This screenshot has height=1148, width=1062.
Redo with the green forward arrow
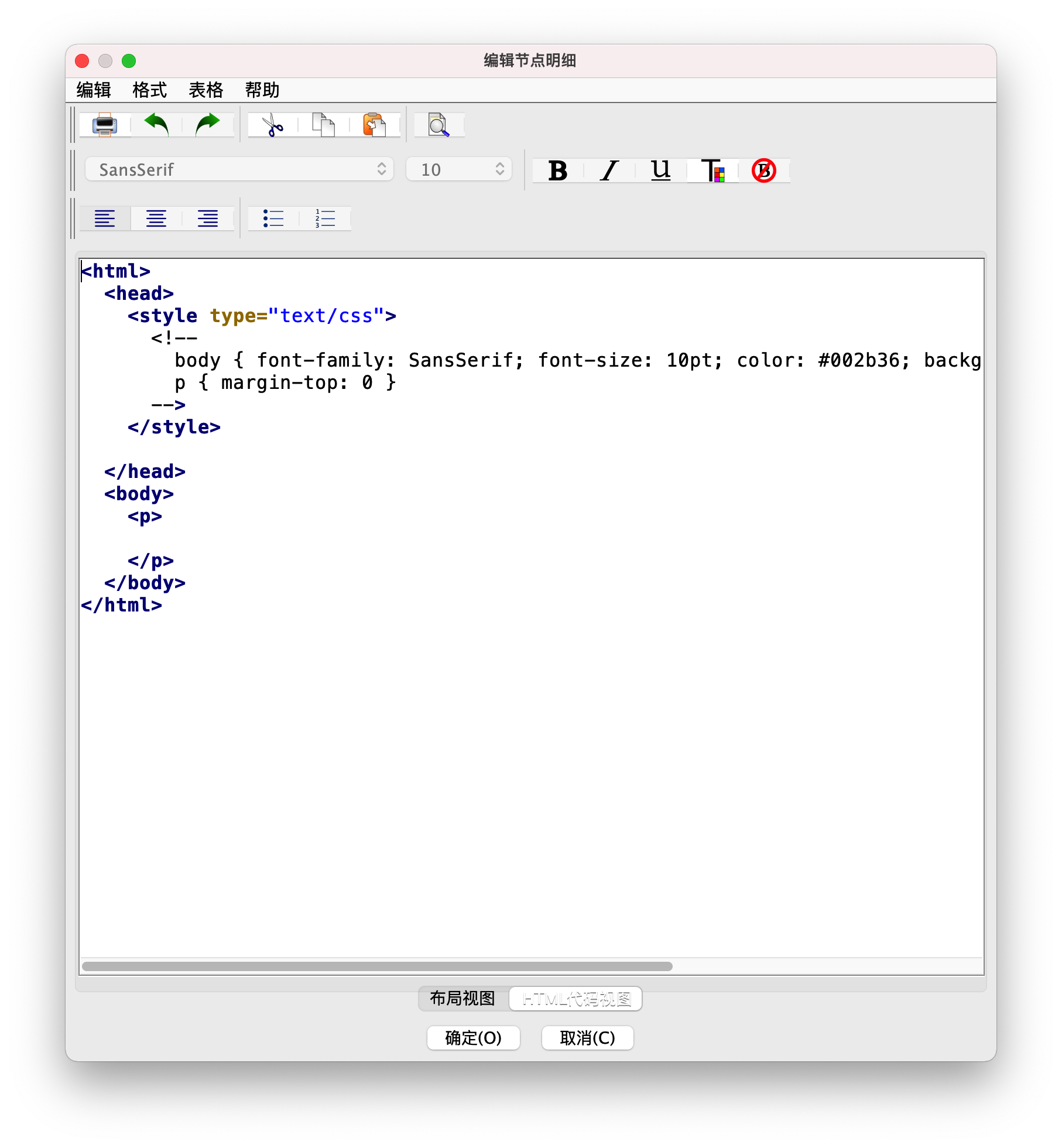(208, 125)
